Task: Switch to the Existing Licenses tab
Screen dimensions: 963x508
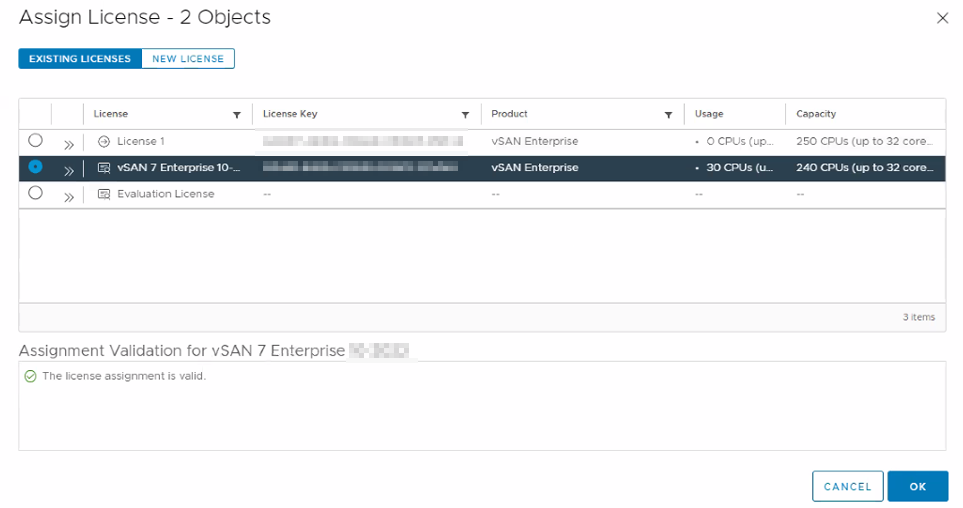Action: (80, 58)
